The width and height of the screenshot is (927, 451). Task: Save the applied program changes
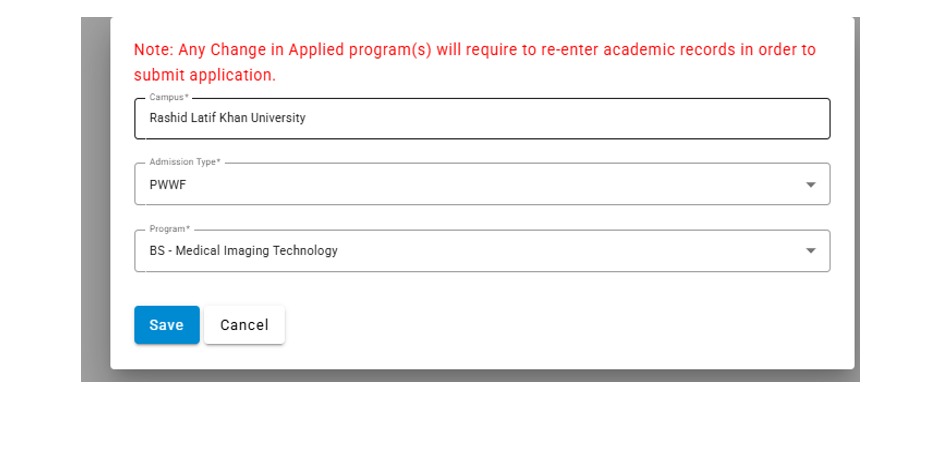[167, 325]
